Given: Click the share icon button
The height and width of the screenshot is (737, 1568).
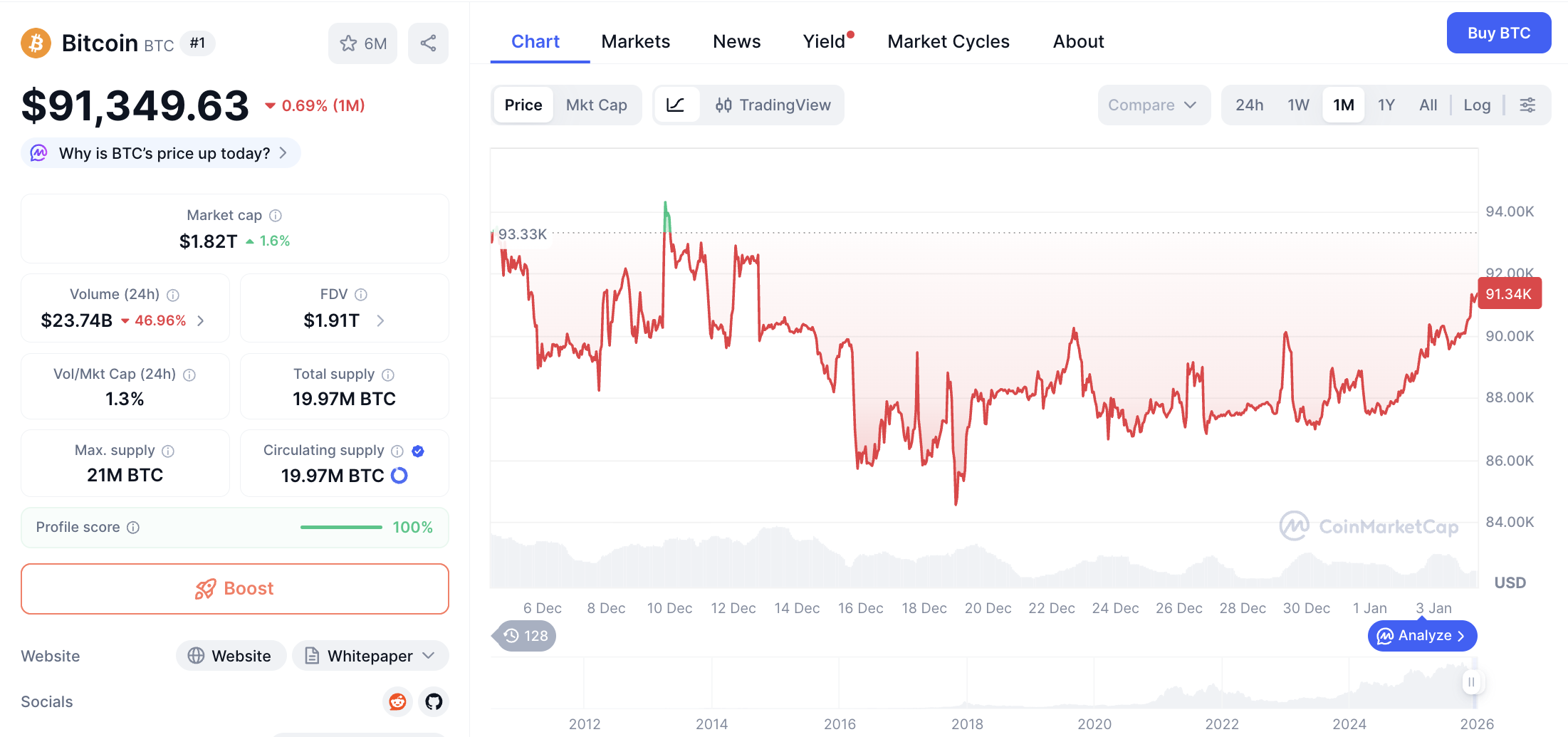Looking at the screenshot, I should point(428,43).
